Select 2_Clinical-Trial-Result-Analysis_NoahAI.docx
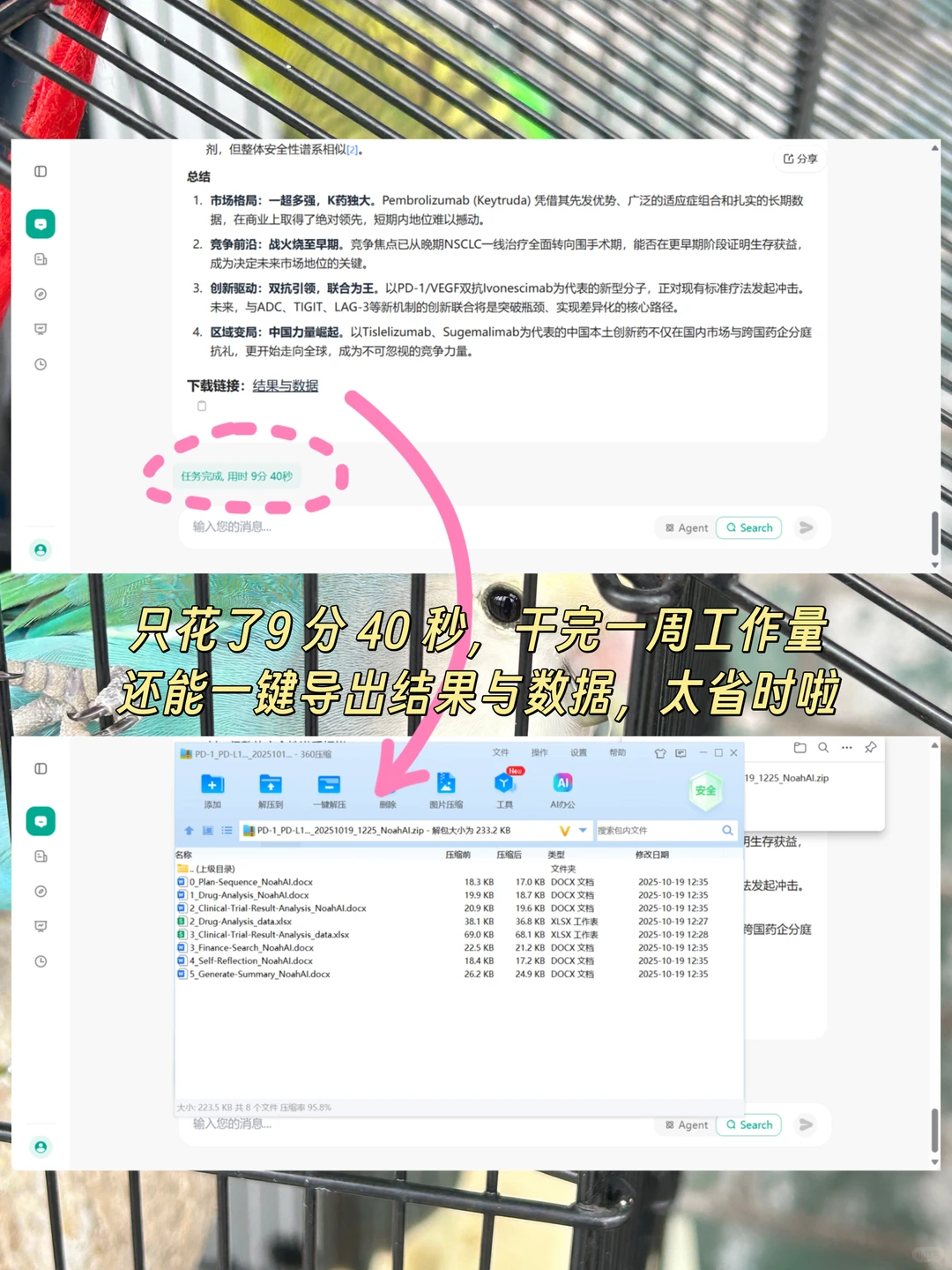This screenshot has height=1270, width=952. click(458, 908)
